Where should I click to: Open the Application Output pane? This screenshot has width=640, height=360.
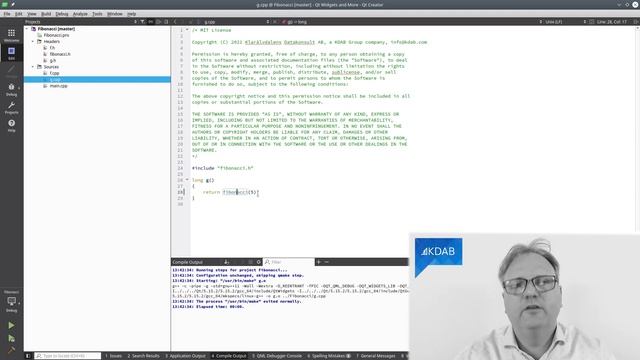point(185,356)
